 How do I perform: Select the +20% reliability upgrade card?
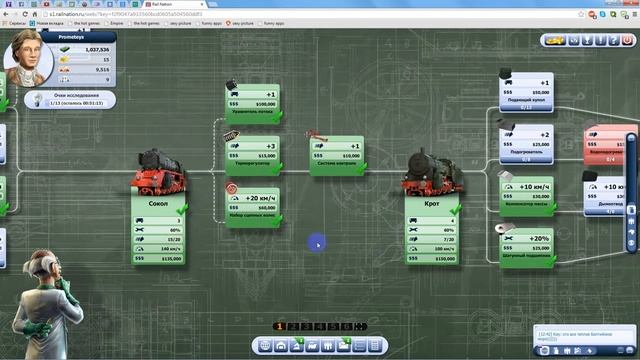(527, 248)
